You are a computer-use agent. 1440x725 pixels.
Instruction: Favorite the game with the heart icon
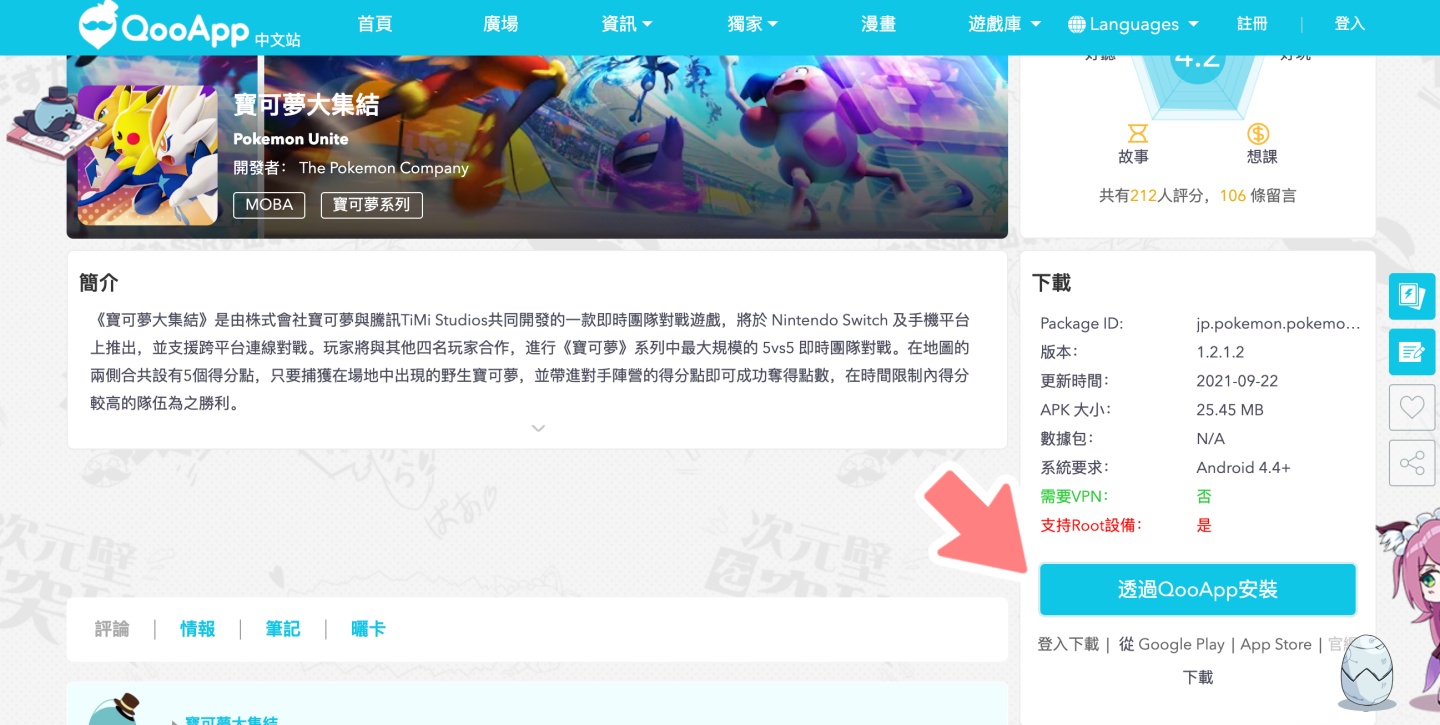click(x=1411, y=407)
